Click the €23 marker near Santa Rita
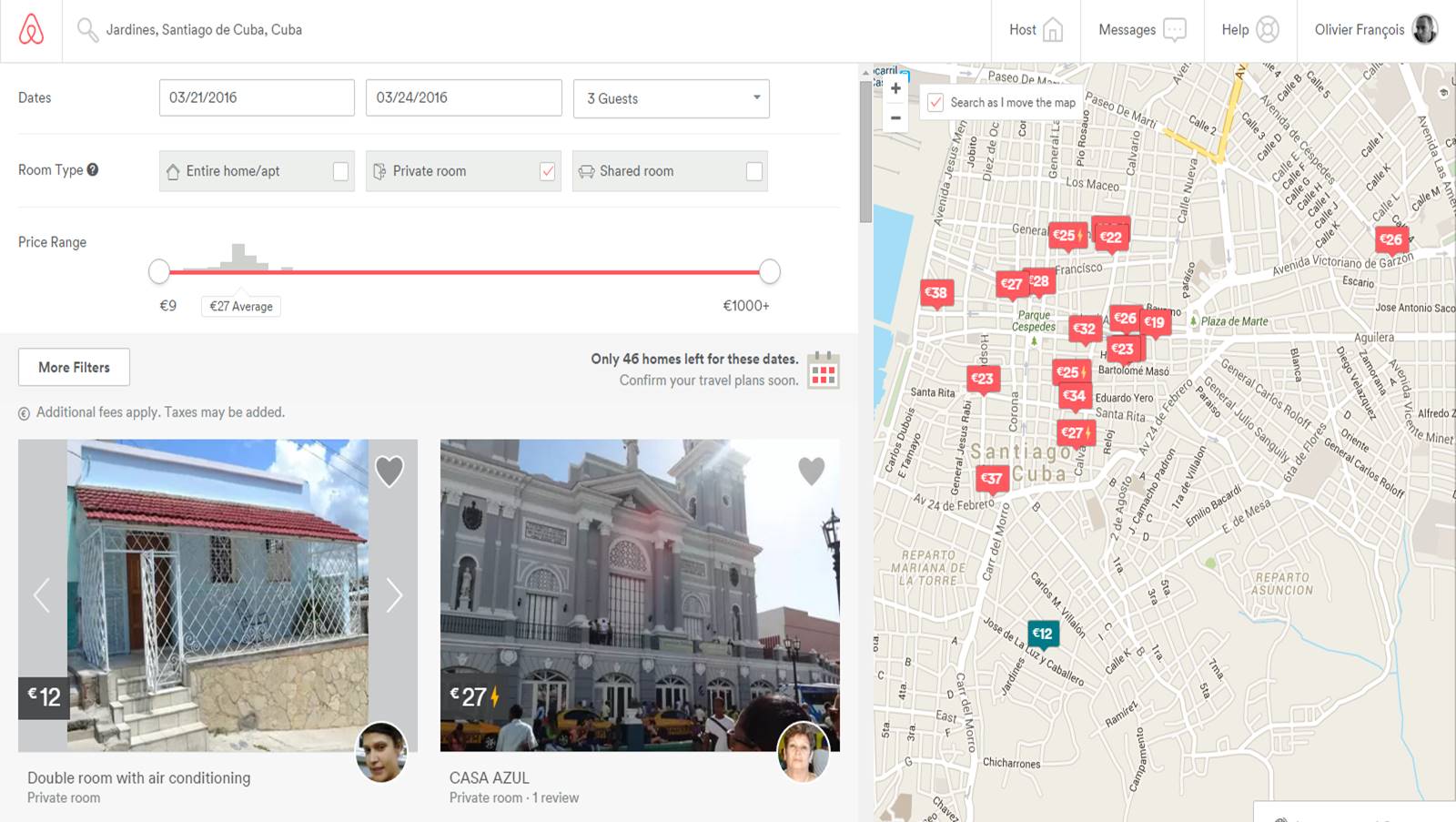Screen dimensions: 1456x822 click(x=982, y=379)
